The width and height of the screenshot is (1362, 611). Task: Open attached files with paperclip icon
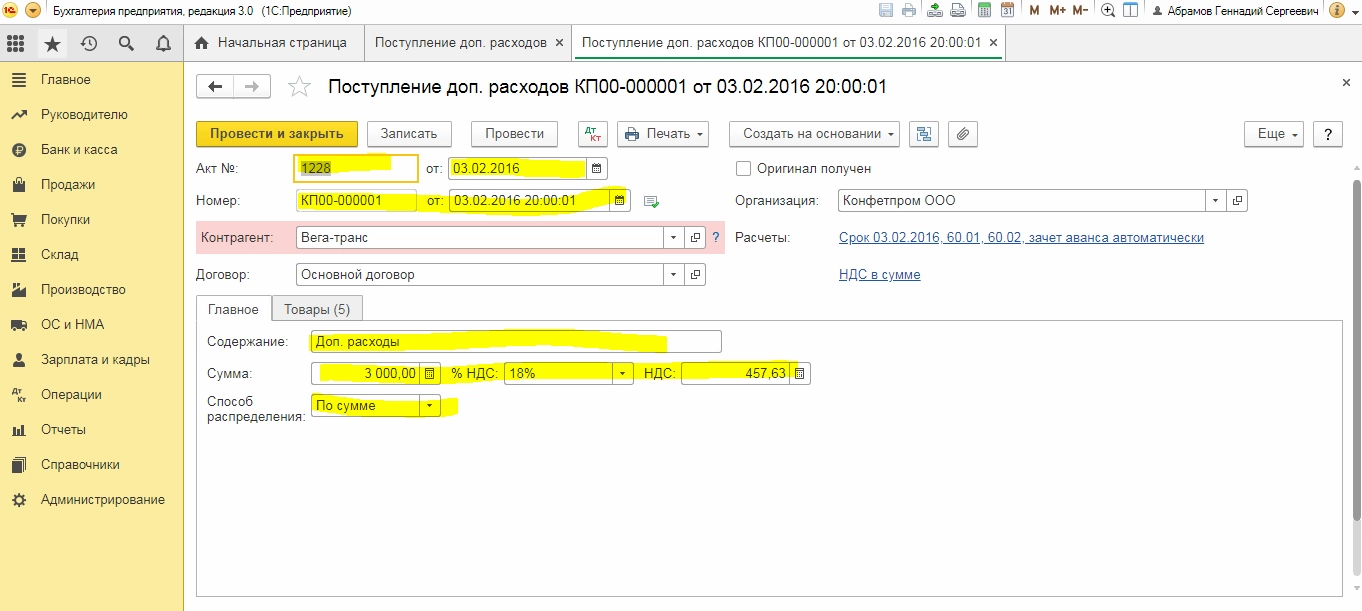(x=962, y=134)
